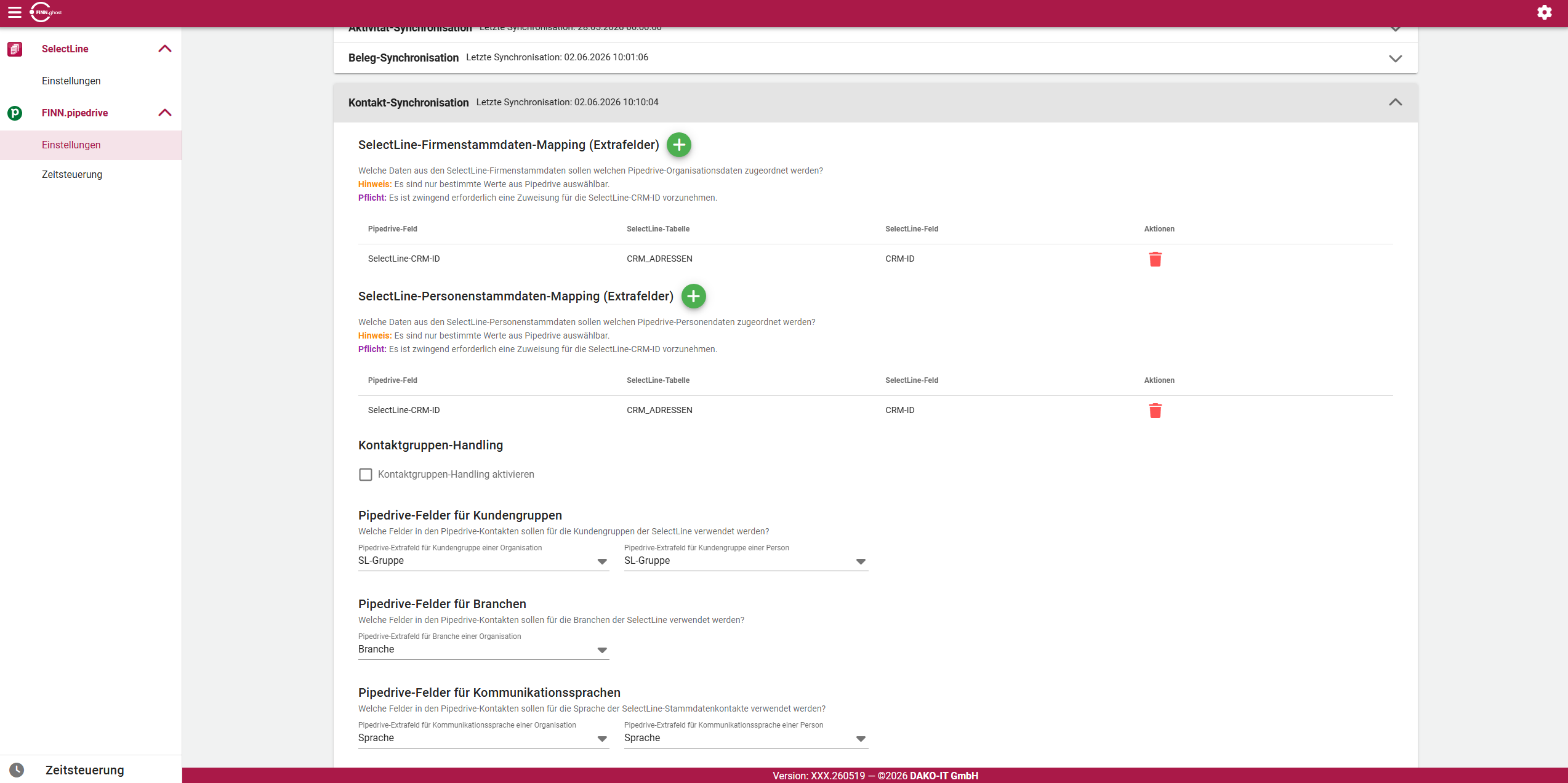The height and width of the screenshot is (783, 1568).
Task: Click the FINN.ghost logo
Action: click(46, 12)
